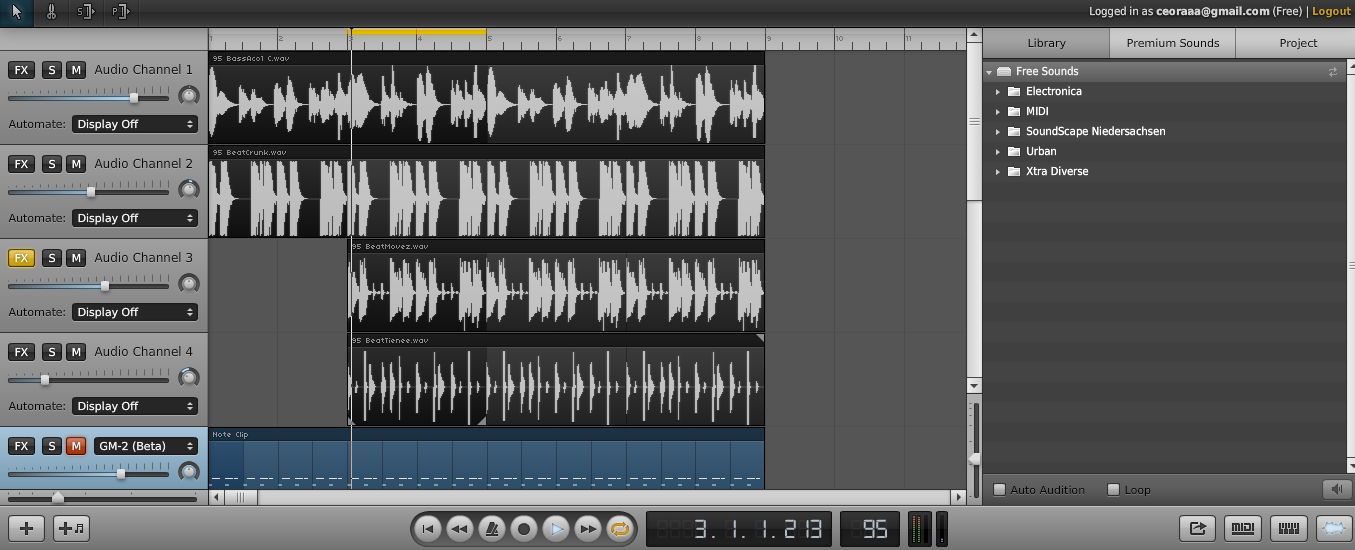Expand the Urban folder
This screenshot has width=1355, height=550.
click(998, 152)
